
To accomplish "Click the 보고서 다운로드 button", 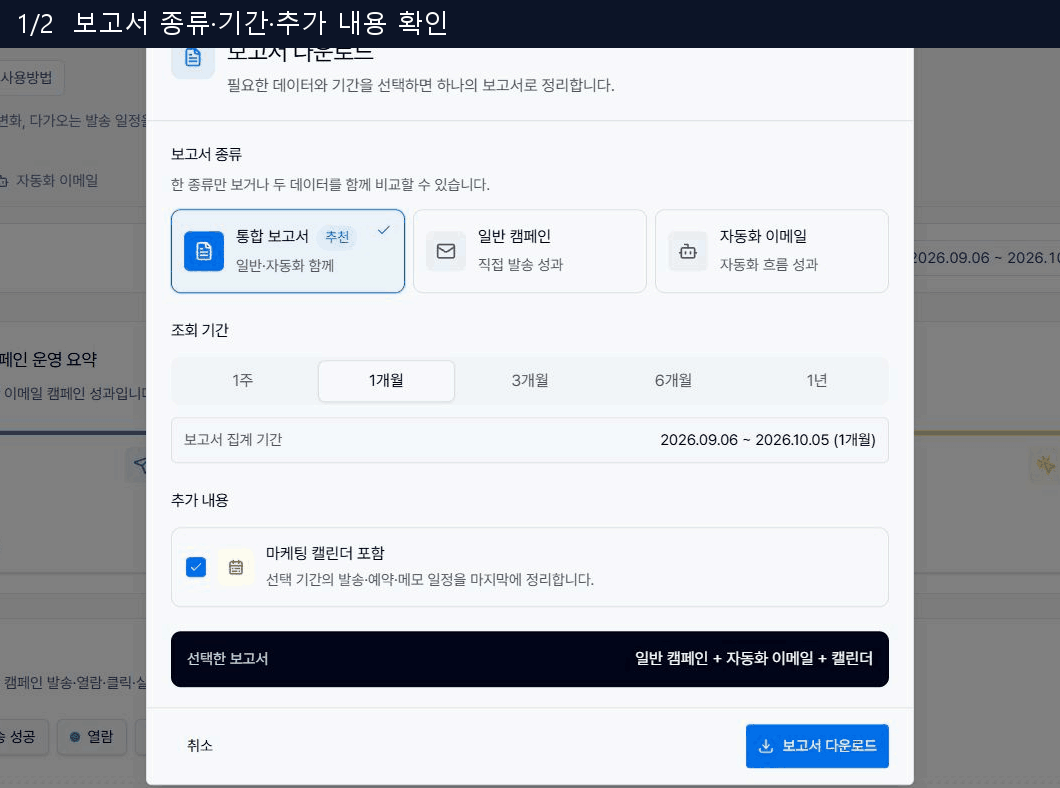I will (817, 745).
